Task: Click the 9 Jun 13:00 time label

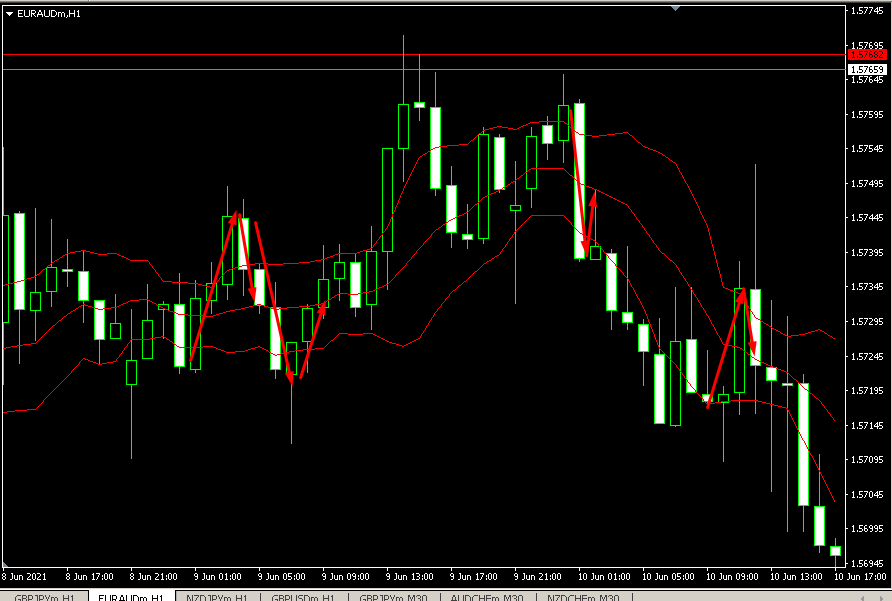Action: coord(410,577)
